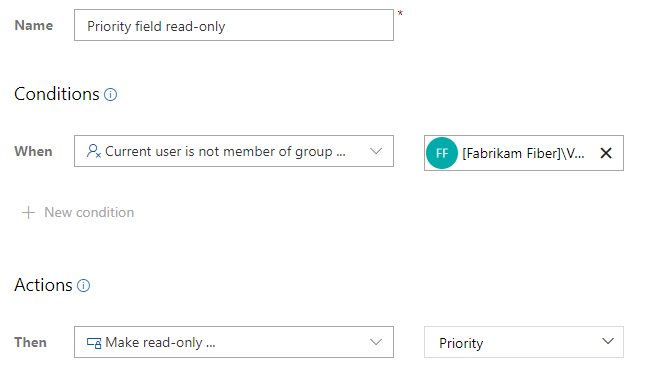Click the Actions info icon

(x=84, y=285)
